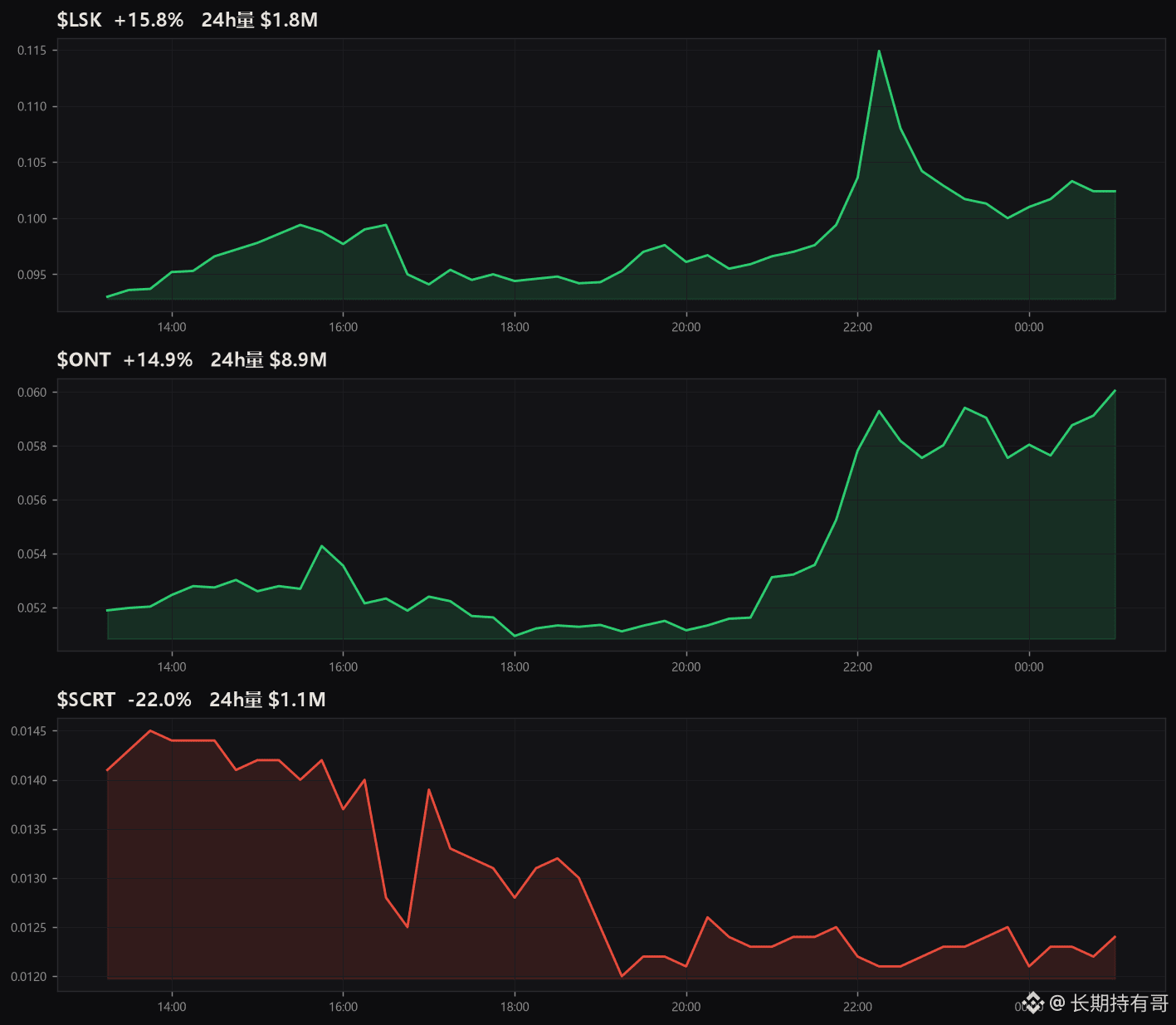Click the $ONT ticker title
Screen dimensions: 1176x1025
(x=84, y=359)
